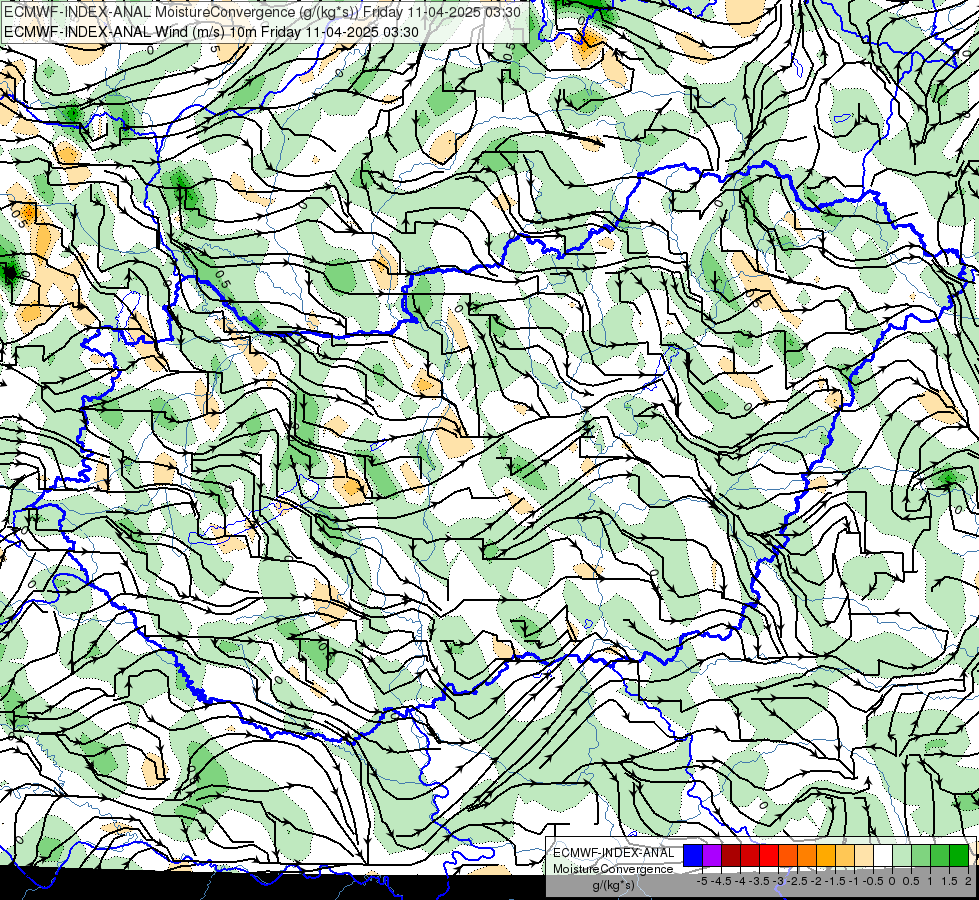Click the -5 legend scale value

pos(702,881)
